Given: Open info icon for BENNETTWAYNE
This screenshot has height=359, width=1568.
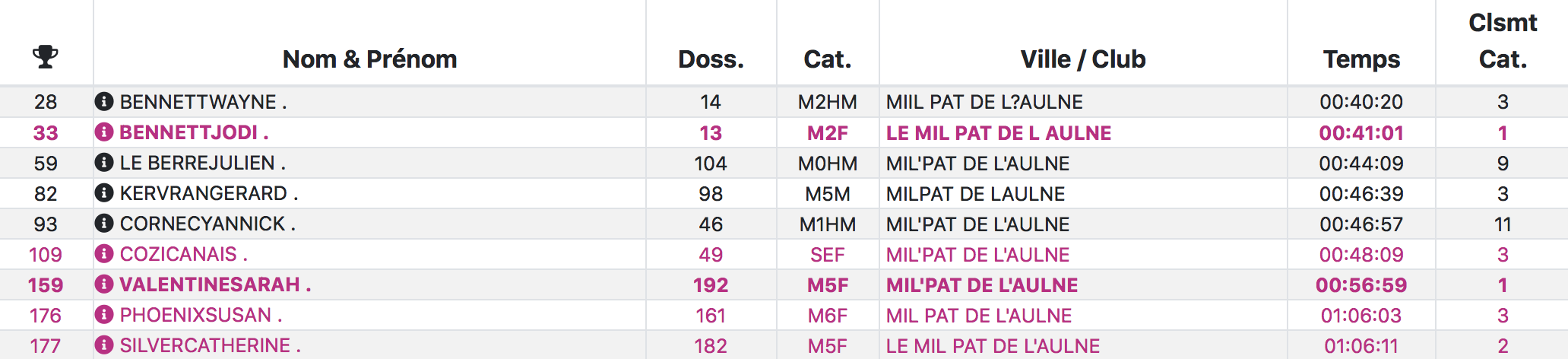Looking at the screenshot, I should click(104, 101).
